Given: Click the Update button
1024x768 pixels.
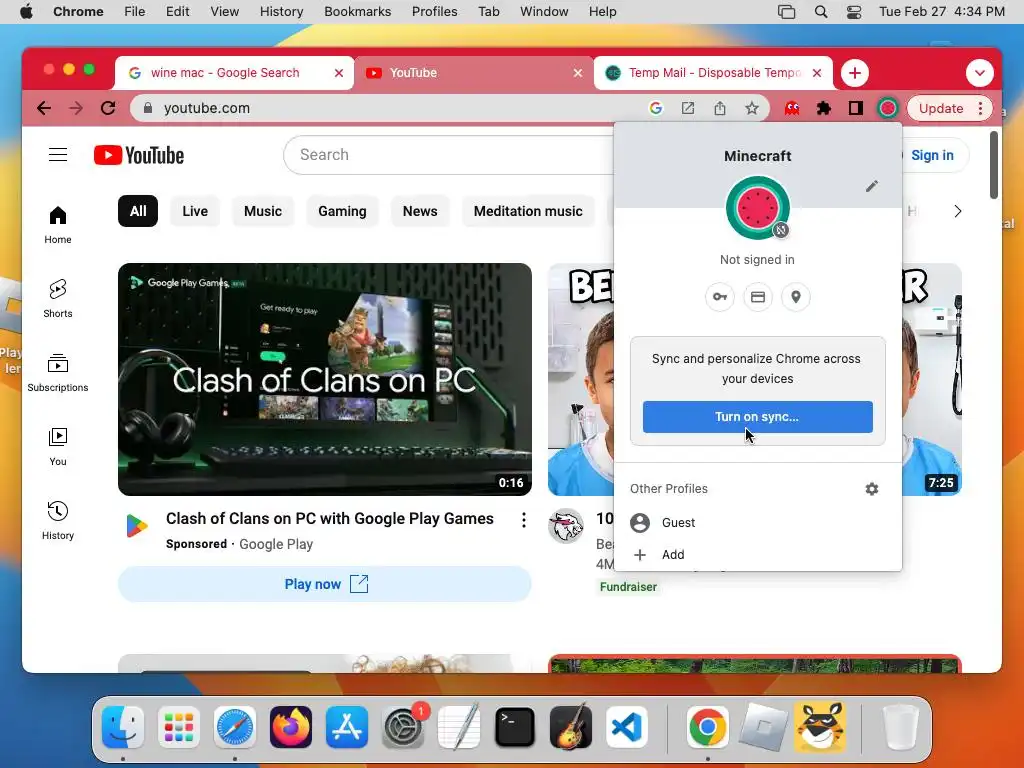Looking at the screenshot, I should (x=940, y=108).
